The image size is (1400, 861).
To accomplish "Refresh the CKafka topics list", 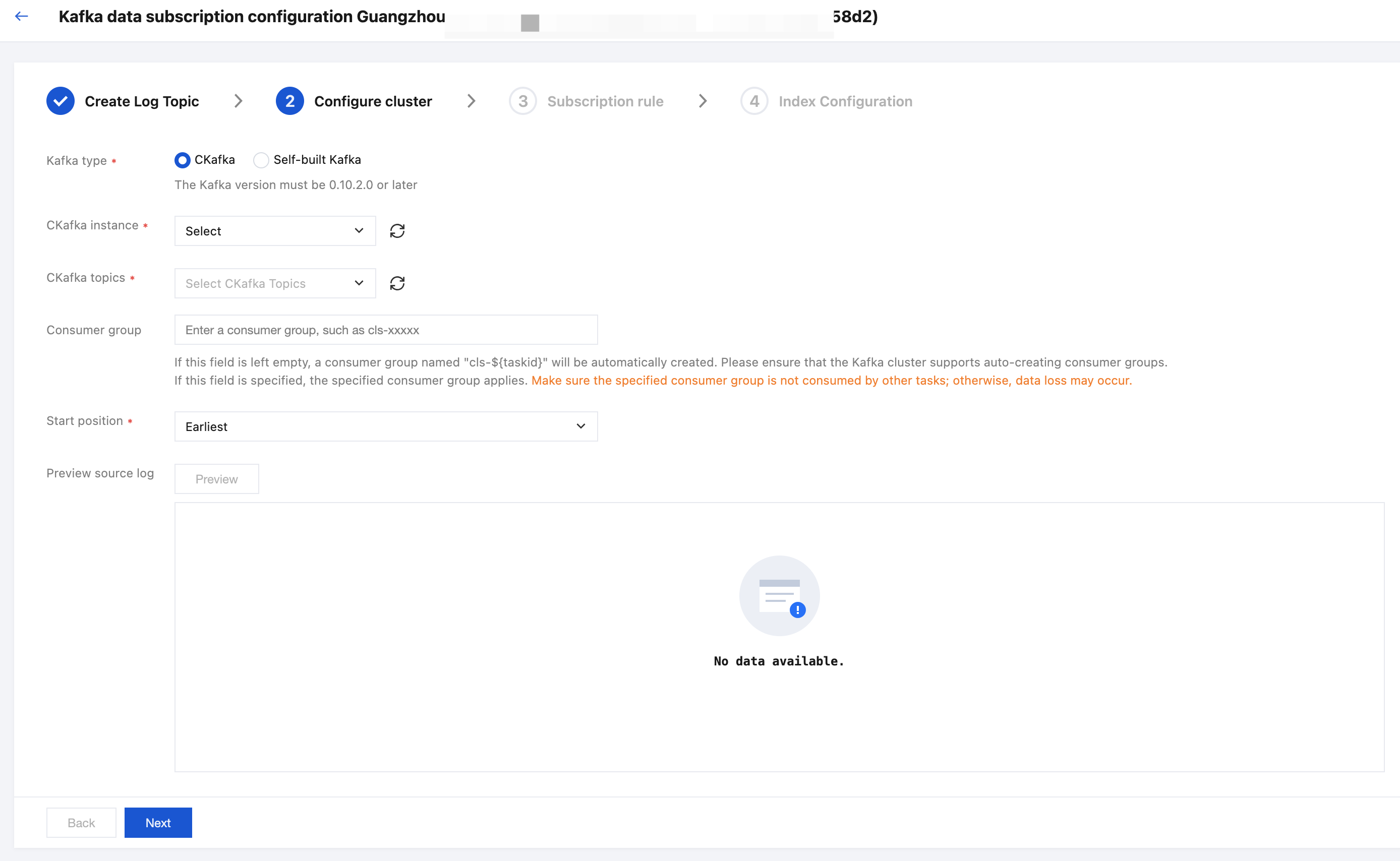I will point(397,283).
